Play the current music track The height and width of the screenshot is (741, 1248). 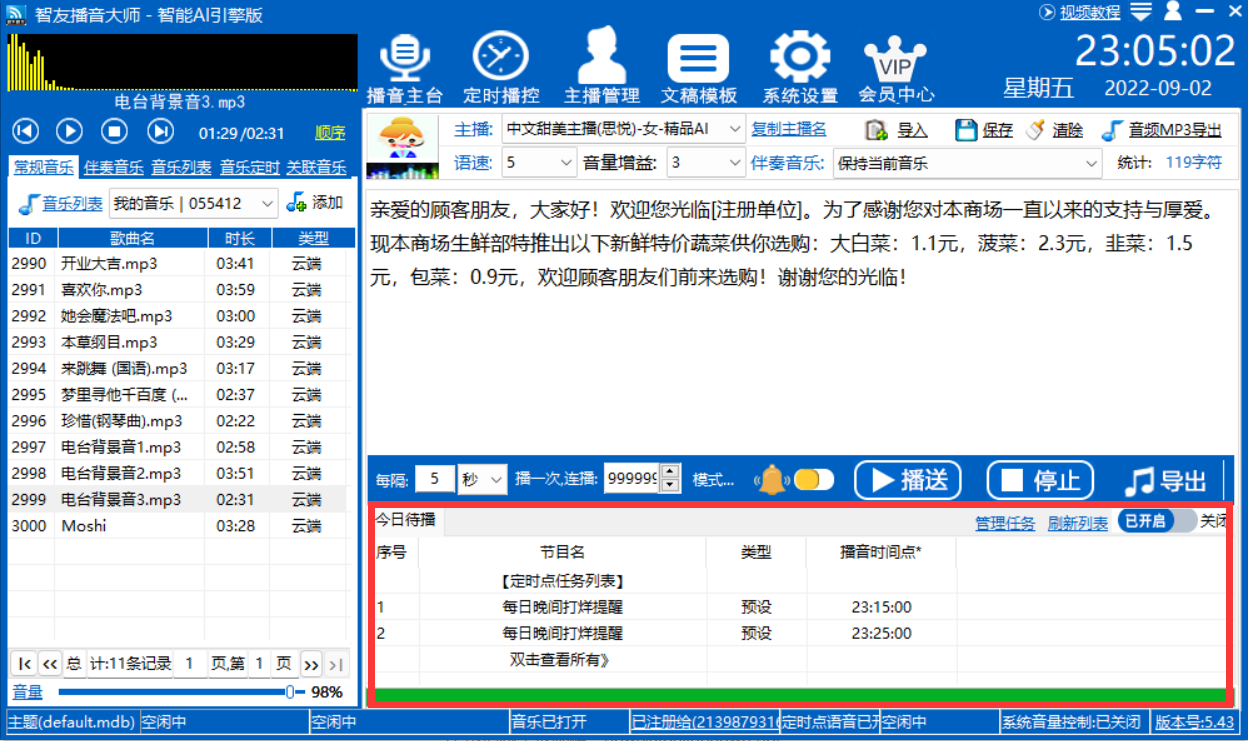[69, 131]
